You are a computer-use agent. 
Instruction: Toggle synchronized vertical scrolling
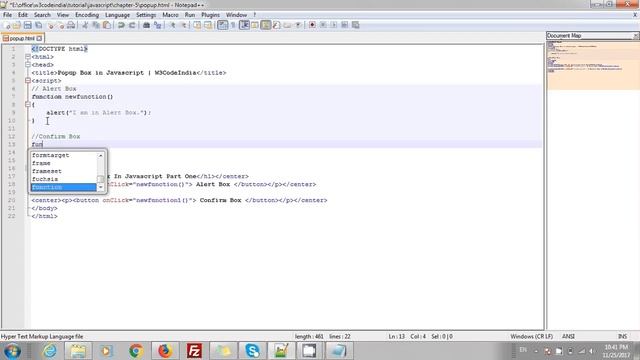(197, 25)
